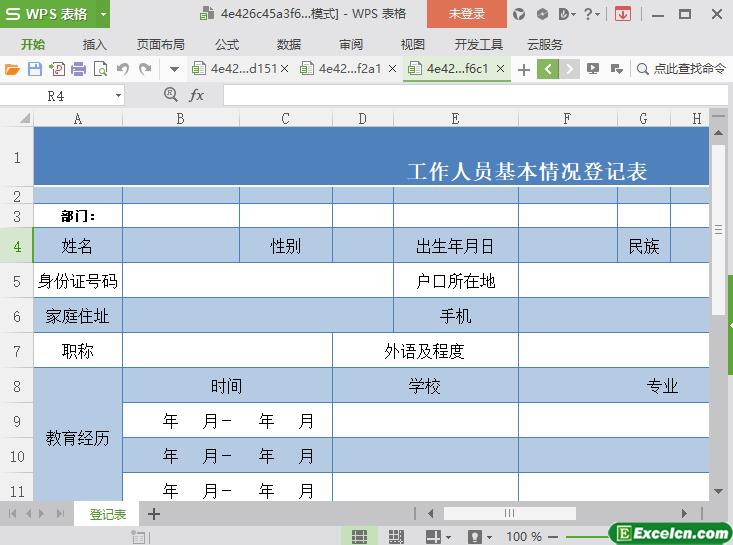Click the gray next-tab arrow button
This screenshot has height=545, width=733.
[x=569, y=69]
